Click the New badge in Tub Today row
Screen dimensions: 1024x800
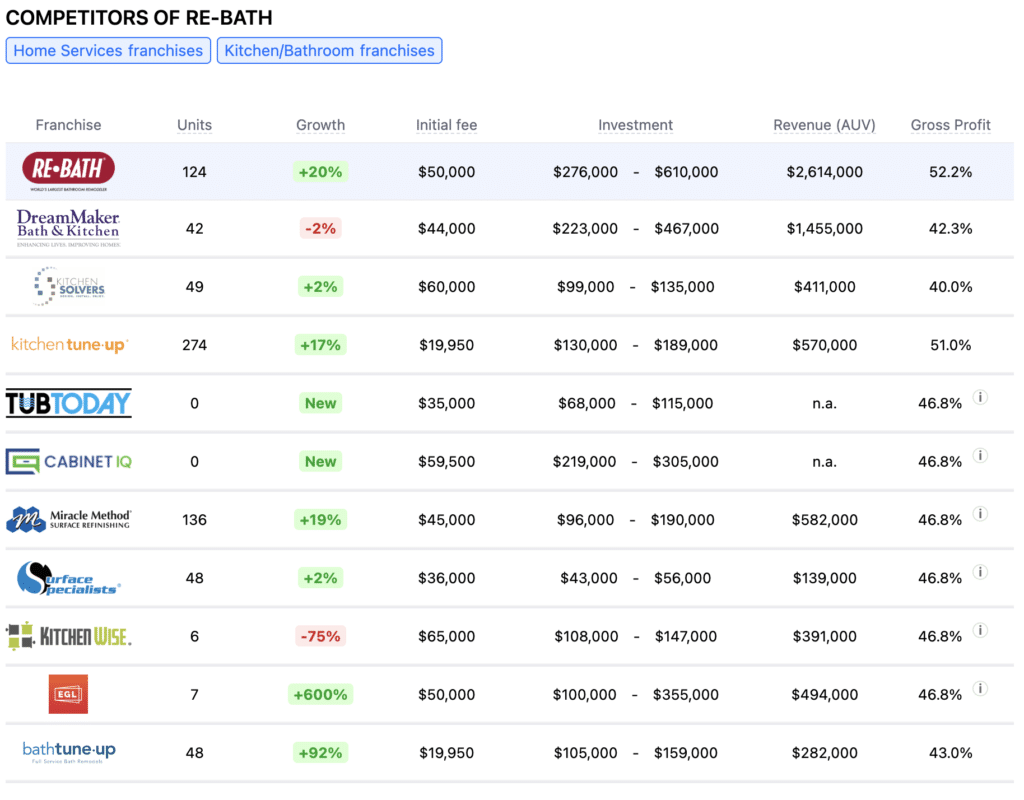(321, 403)
